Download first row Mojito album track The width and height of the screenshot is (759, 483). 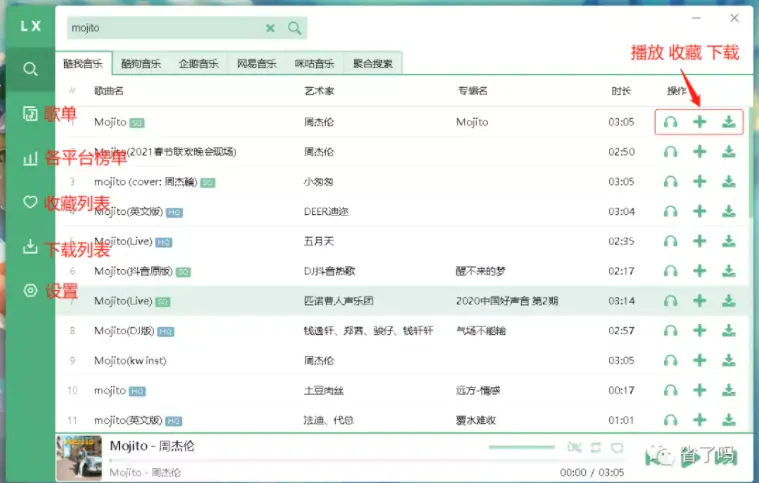click(729, 122)
